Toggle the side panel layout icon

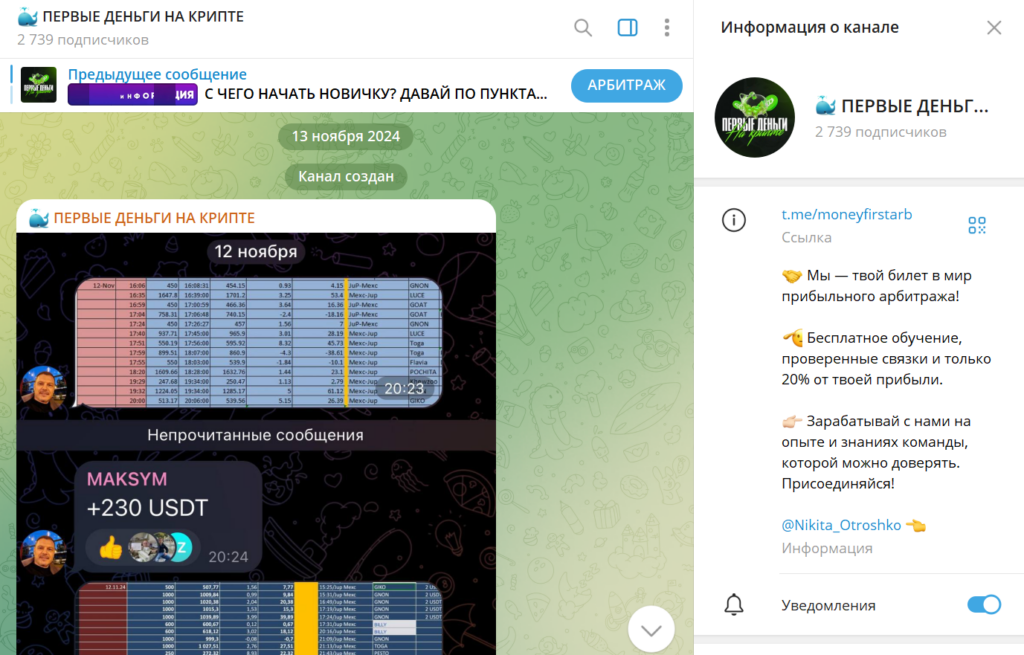628,27
